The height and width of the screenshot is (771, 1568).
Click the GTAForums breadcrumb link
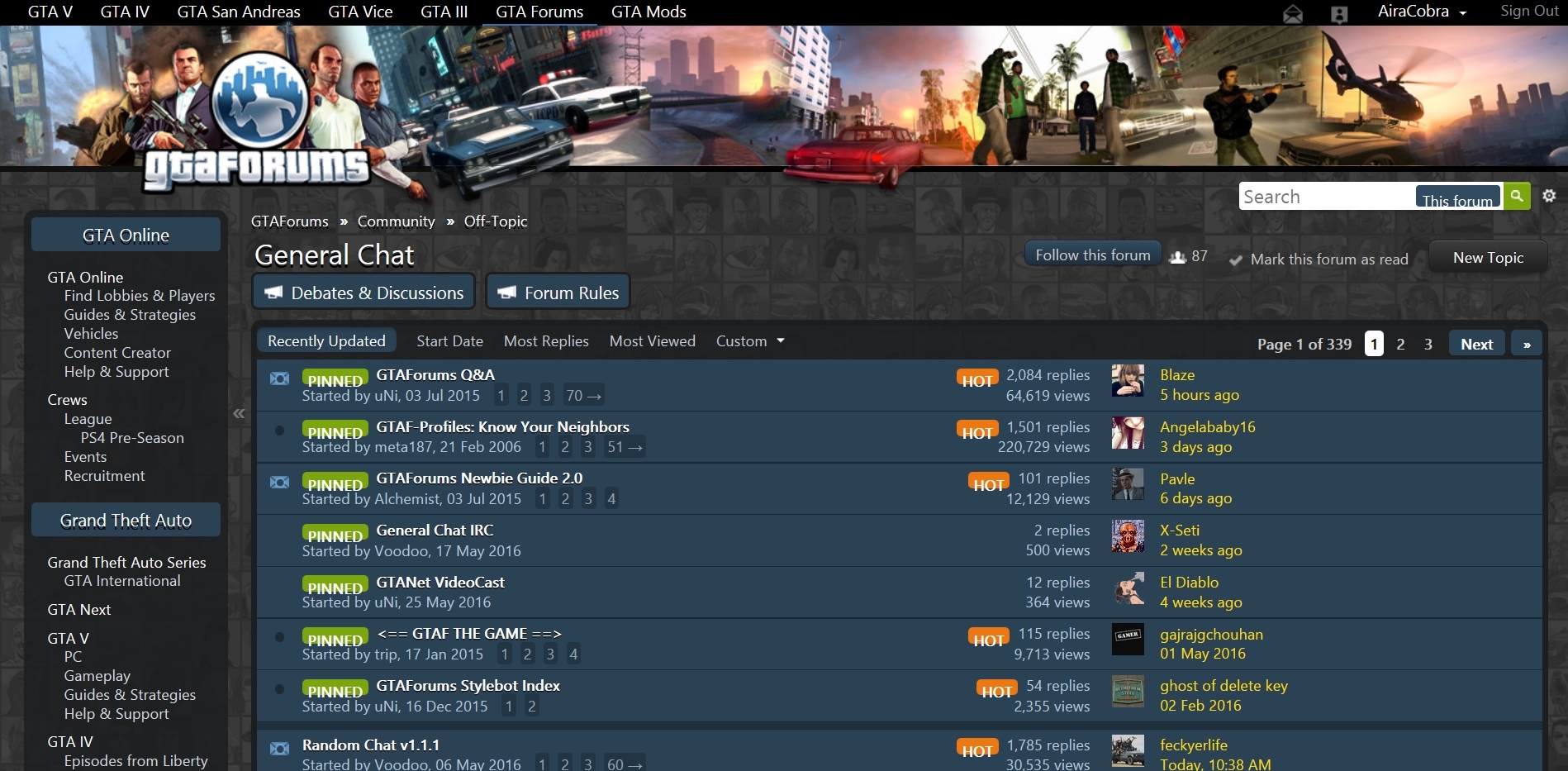coord(289,221)
